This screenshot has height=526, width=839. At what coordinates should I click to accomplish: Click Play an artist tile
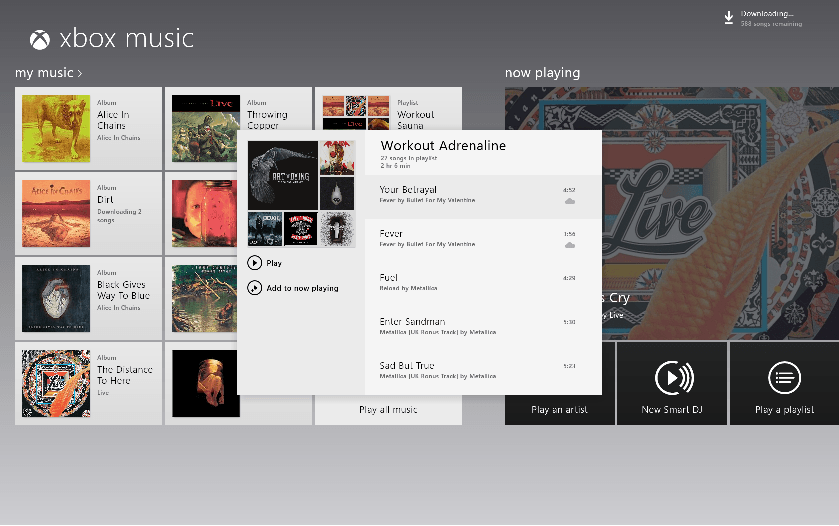(560, 383)
